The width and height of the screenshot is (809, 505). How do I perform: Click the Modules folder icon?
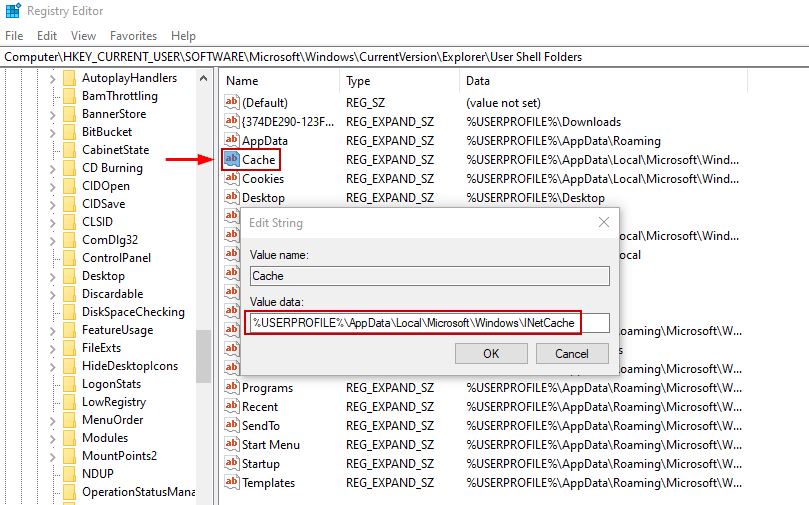(x=69, y=438)
